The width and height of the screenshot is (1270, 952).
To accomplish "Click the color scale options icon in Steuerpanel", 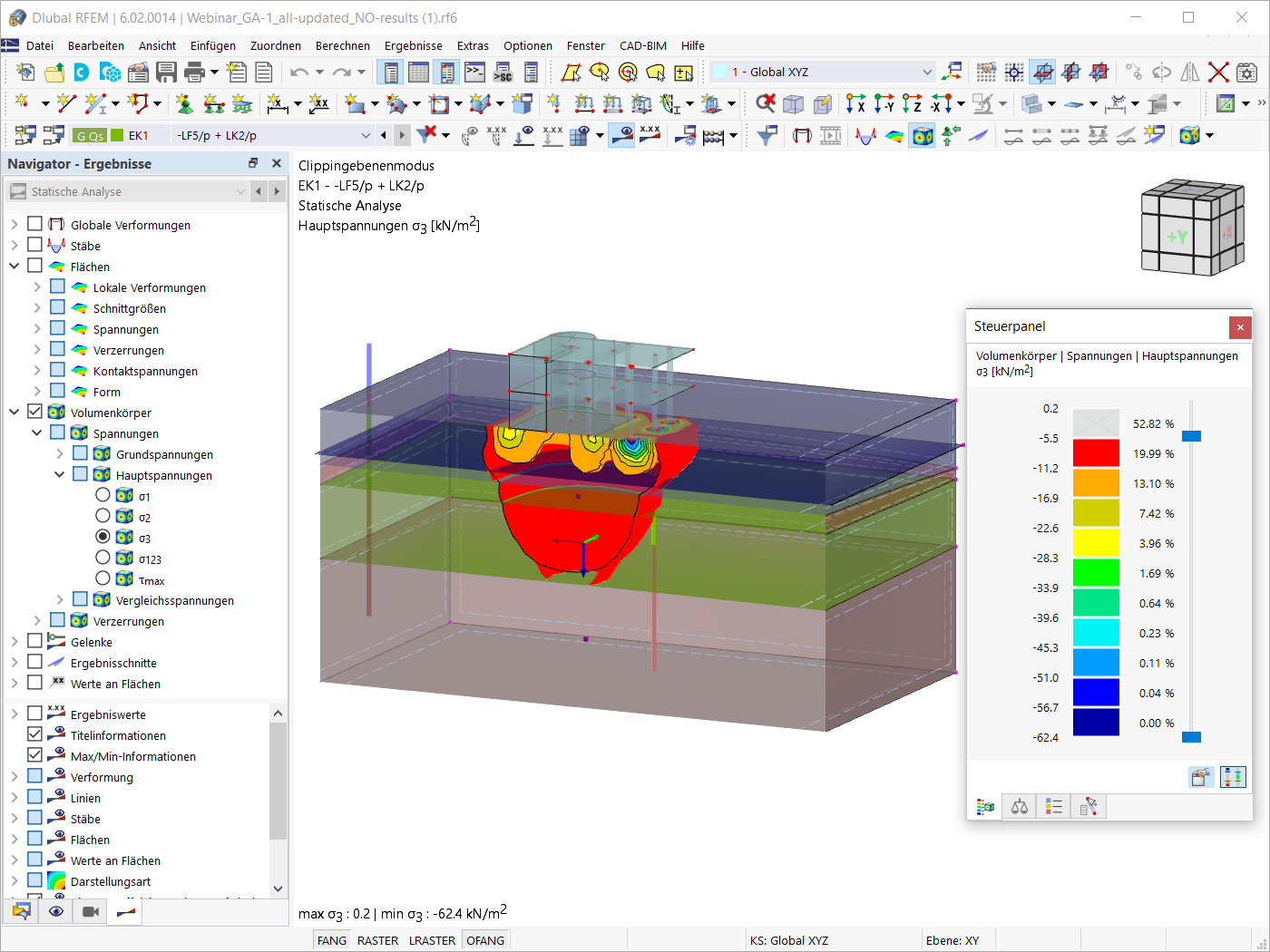I will click(1233, 777).
